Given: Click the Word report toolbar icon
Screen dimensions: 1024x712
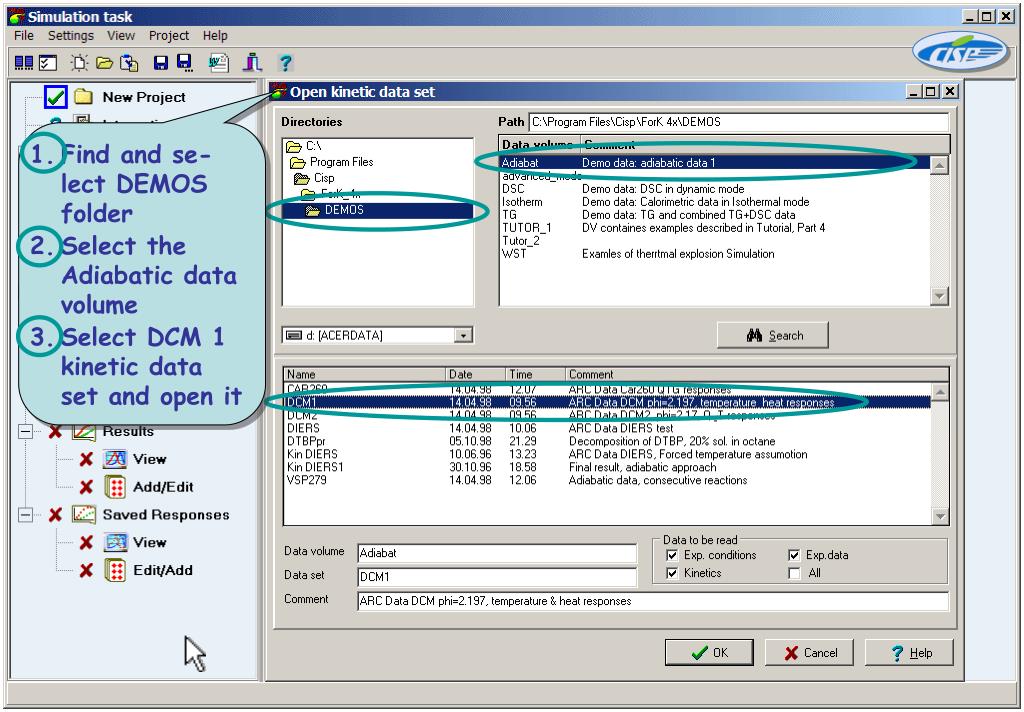Looking at the screenshot, I should click(218, 63).
